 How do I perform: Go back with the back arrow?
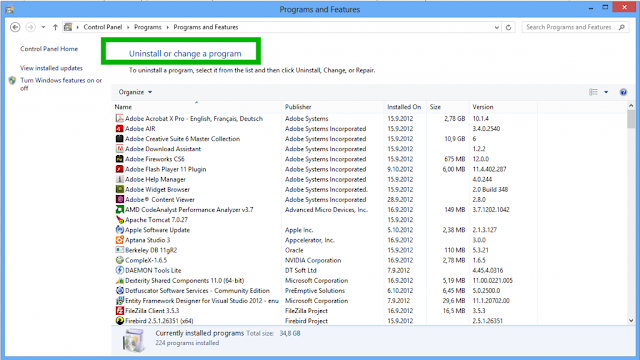[x=15, y=27]
